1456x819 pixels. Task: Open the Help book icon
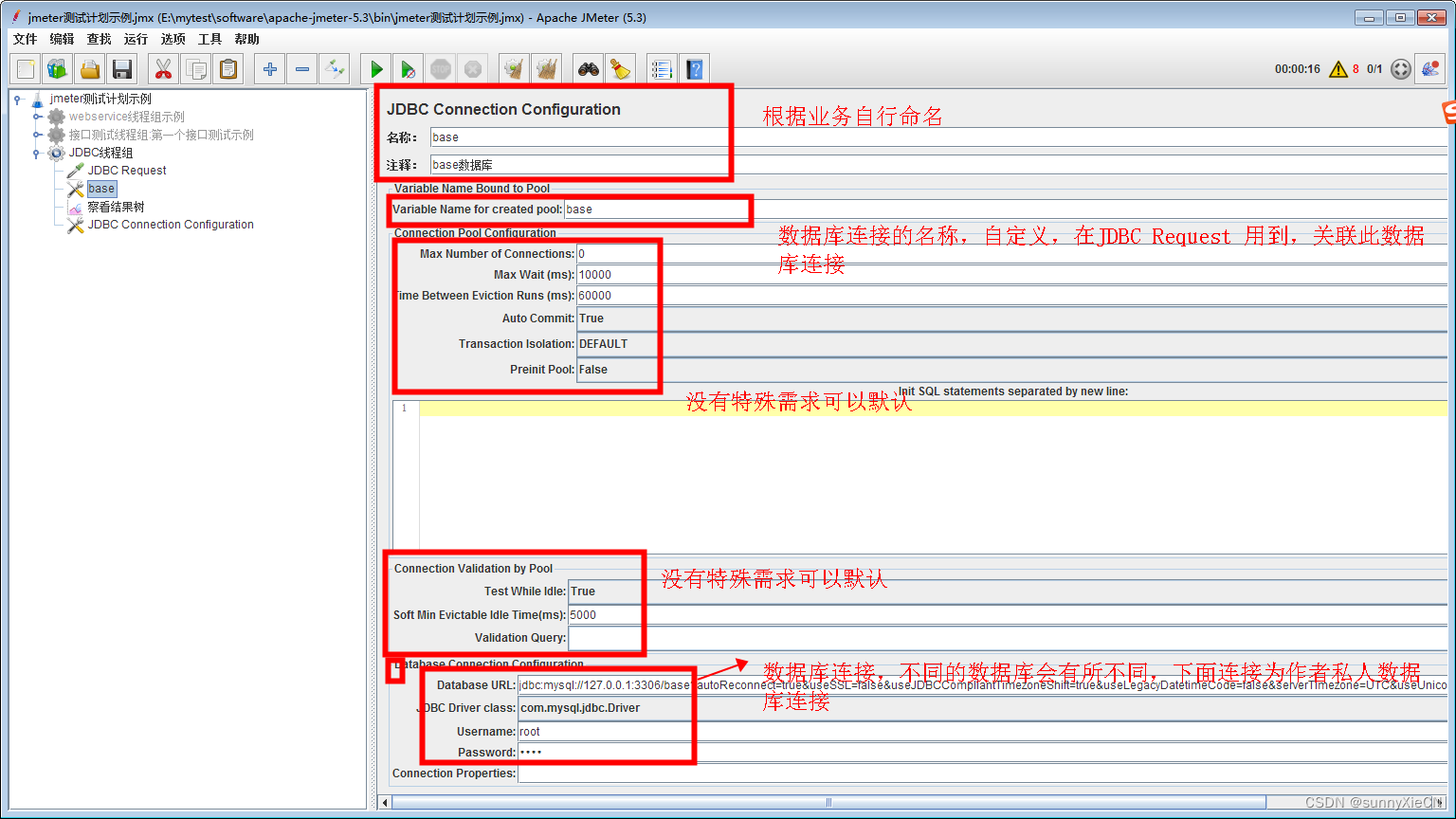coord(695,69)
